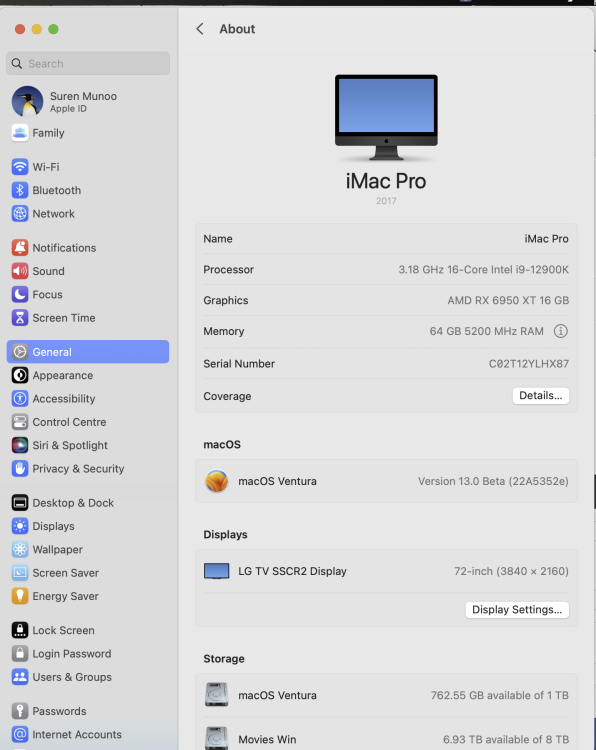Open Login Password lock icon
The height and width of the screenshot is (750, 596).
[20, 653]
